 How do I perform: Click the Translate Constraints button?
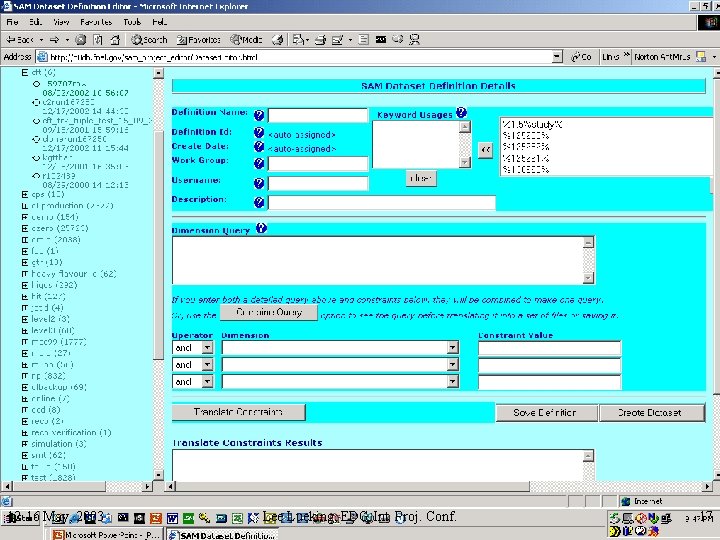coord(238,412)
